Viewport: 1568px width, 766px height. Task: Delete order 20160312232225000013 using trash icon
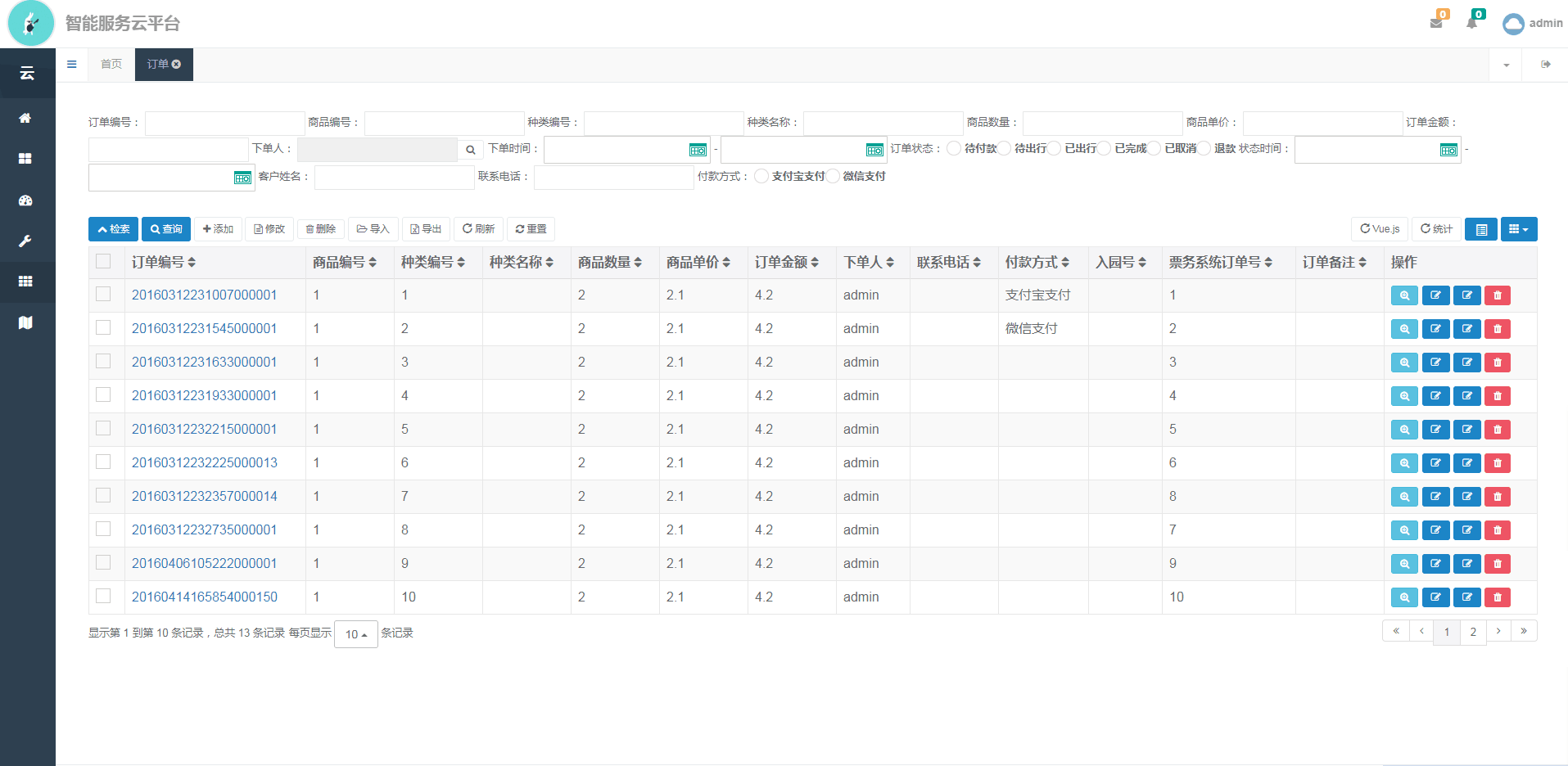(x=1498, y=463)
